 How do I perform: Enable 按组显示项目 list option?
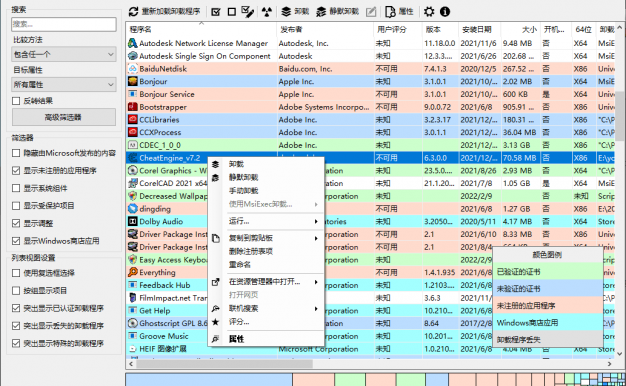tap(16, 291)
